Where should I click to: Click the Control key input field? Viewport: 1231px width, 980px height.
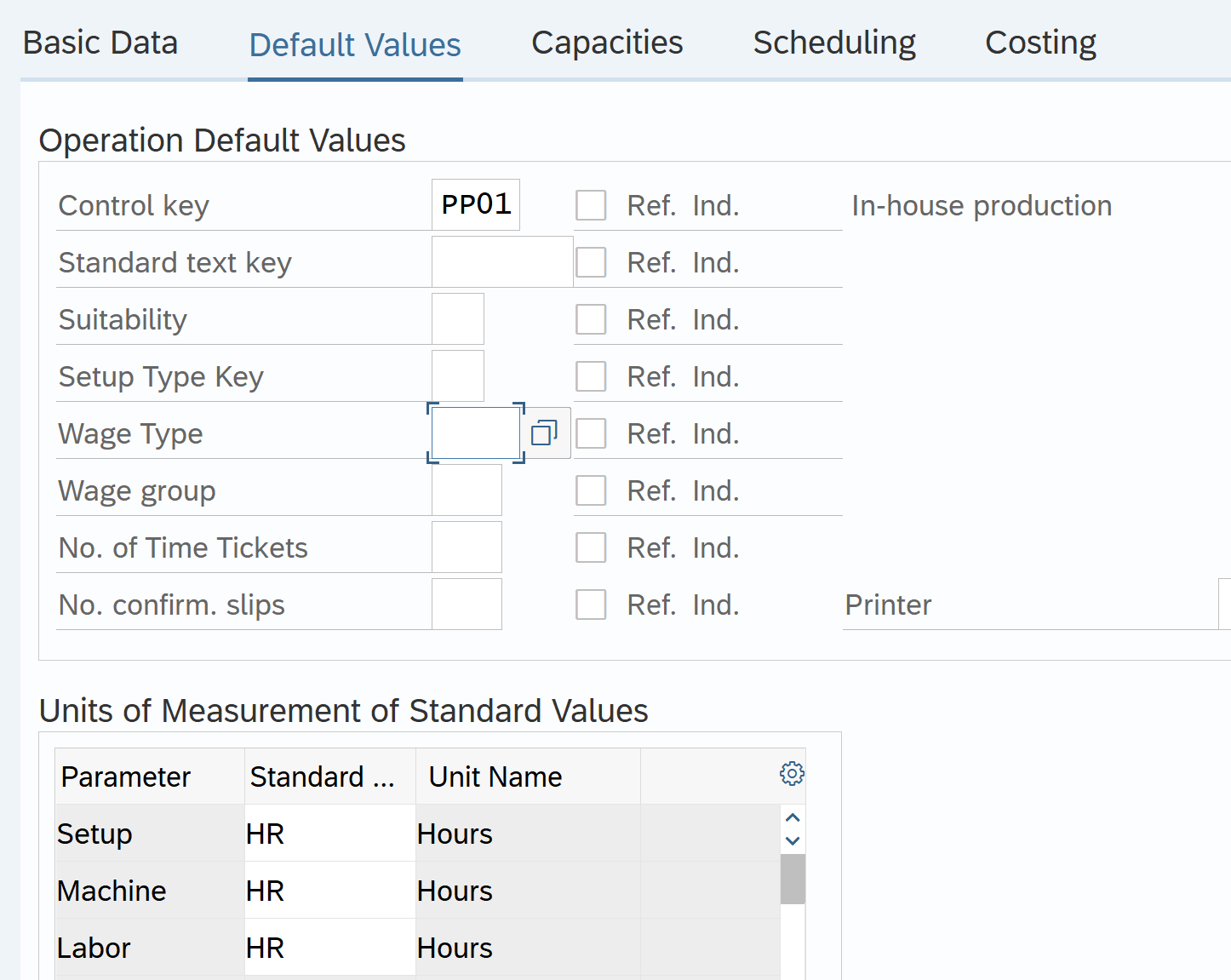(475, 205)
